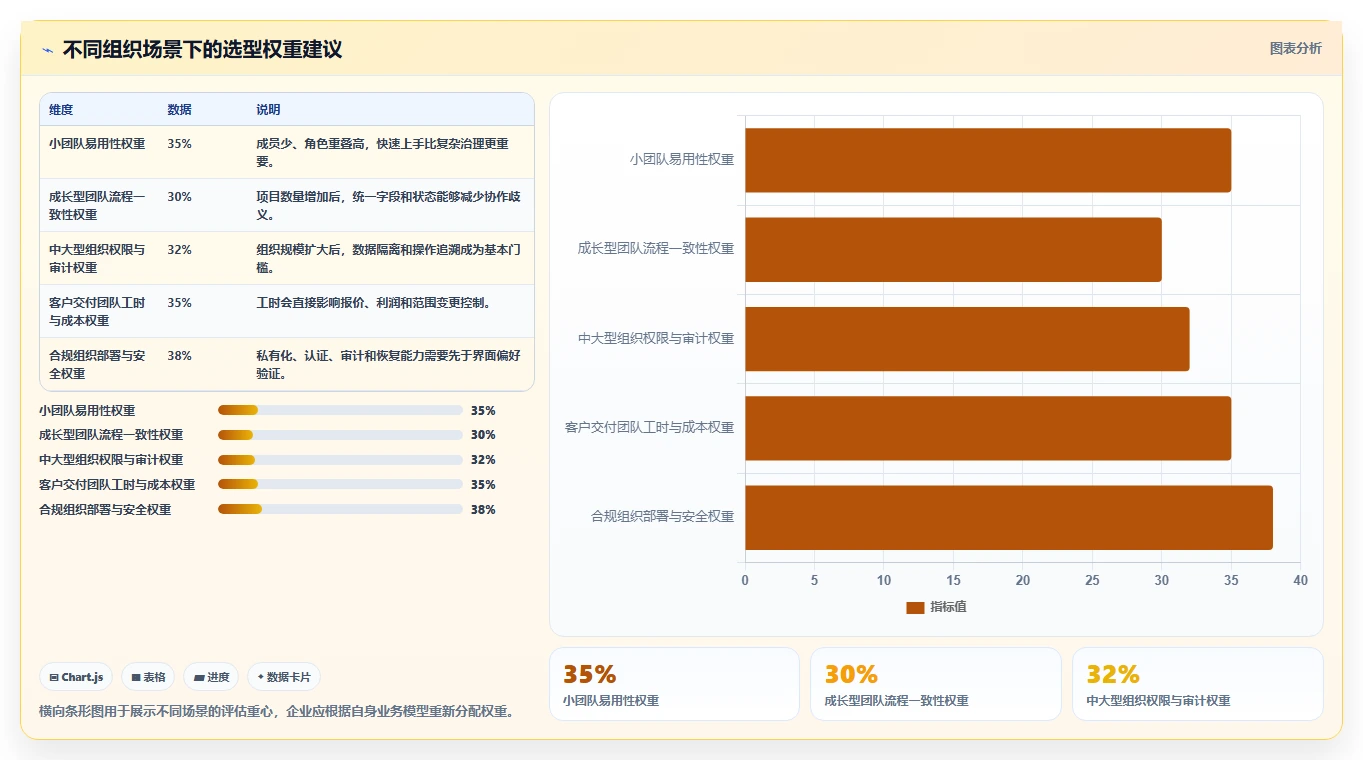The height and width of the screenshot is (760, 1363).
Task: Click the 数据卡片 tag chip
Action: [x=284, y=677]
